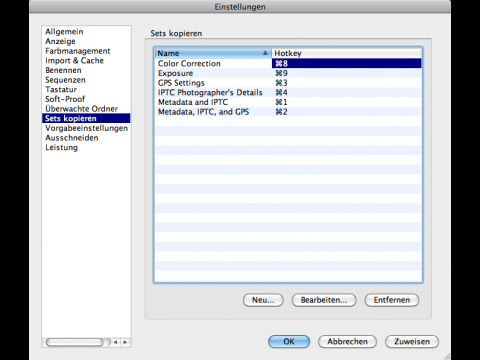
Task: Open the Farbmanagement category
Action: [86, 51]
